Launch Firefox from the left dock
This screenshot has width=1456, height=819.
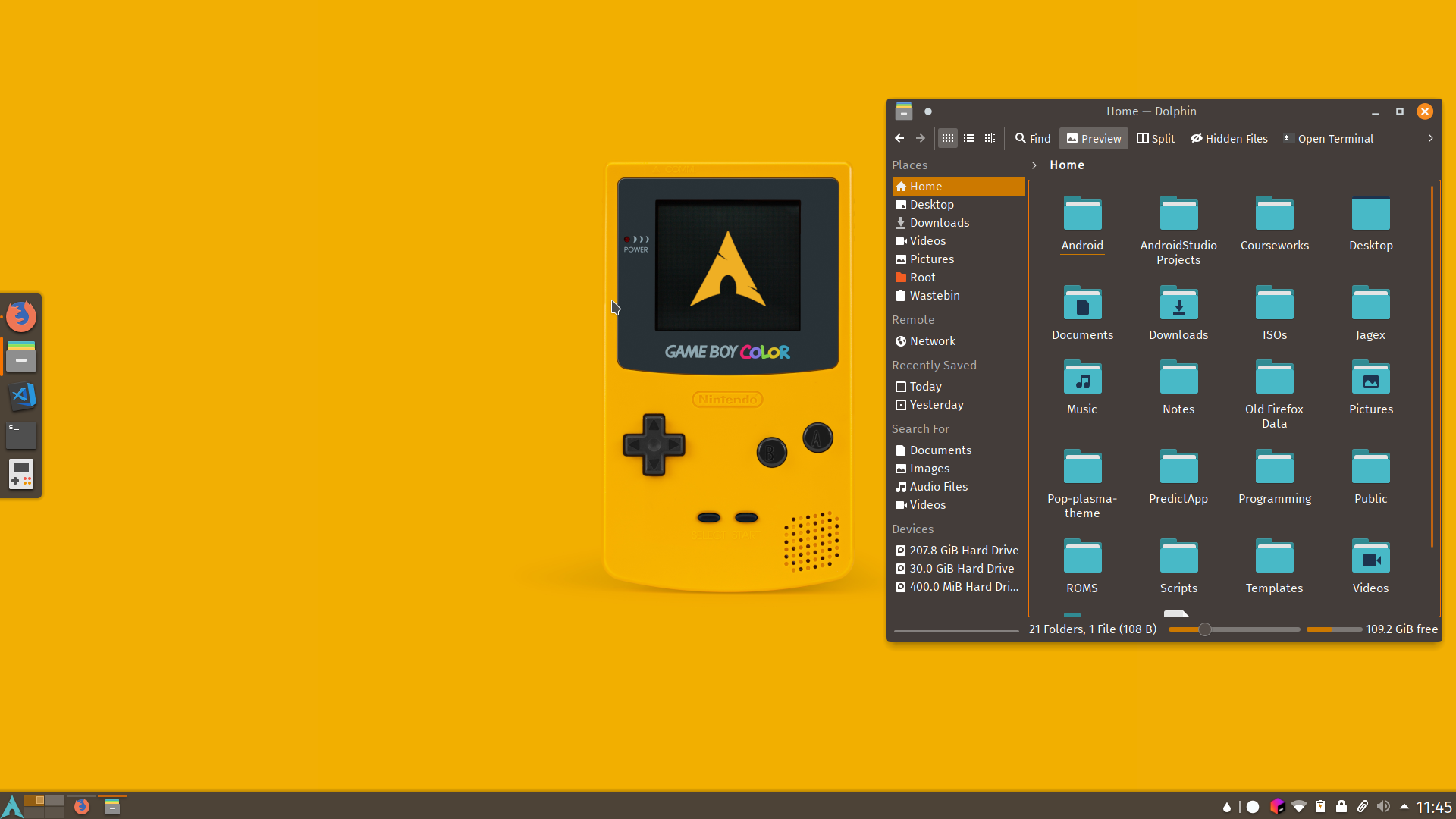click(21, 316)
